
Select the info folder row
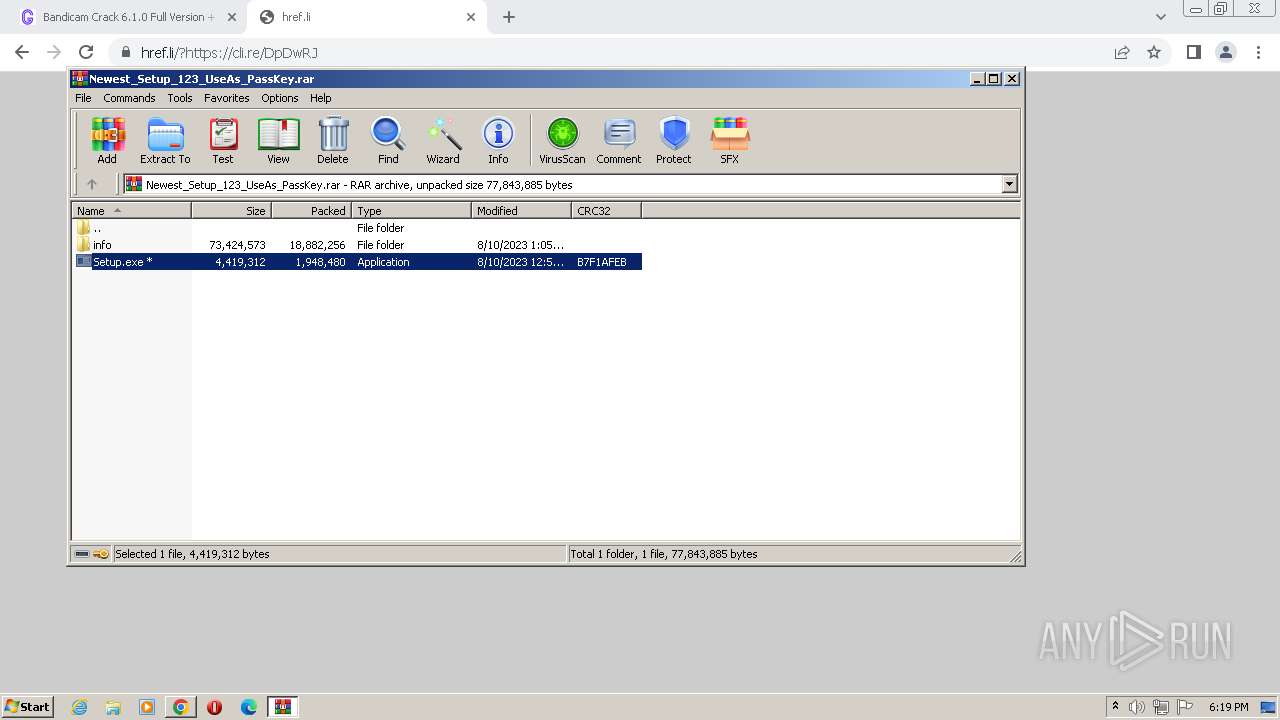pyautogui.click(x=357, y=245)
